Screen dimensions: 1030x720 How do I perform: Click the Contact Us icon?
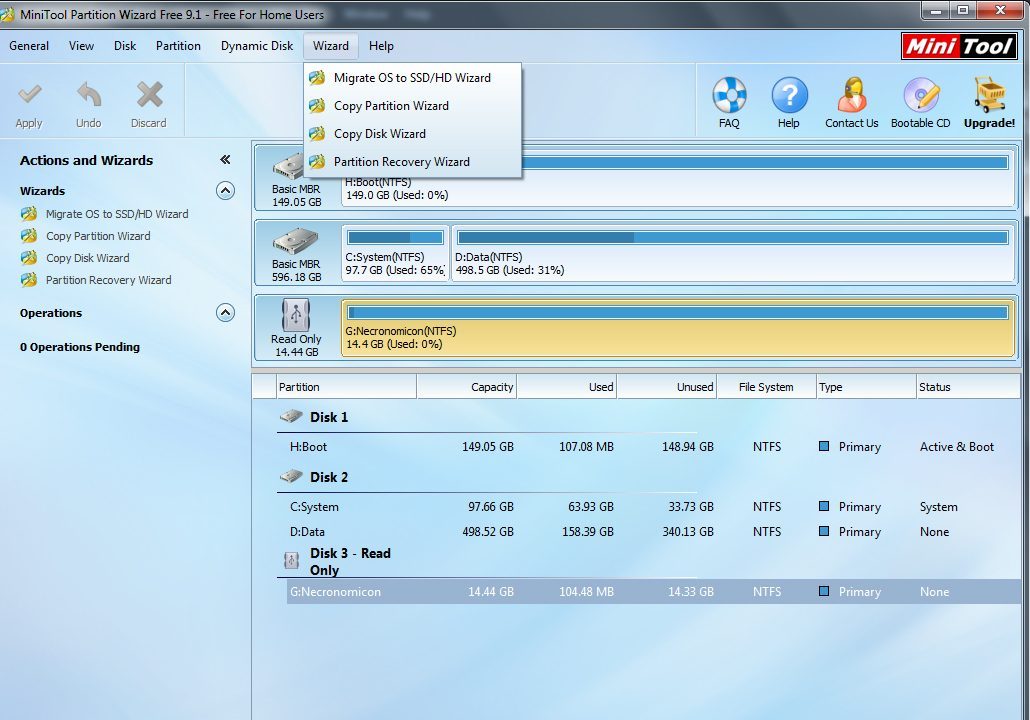tap(851, 95)
